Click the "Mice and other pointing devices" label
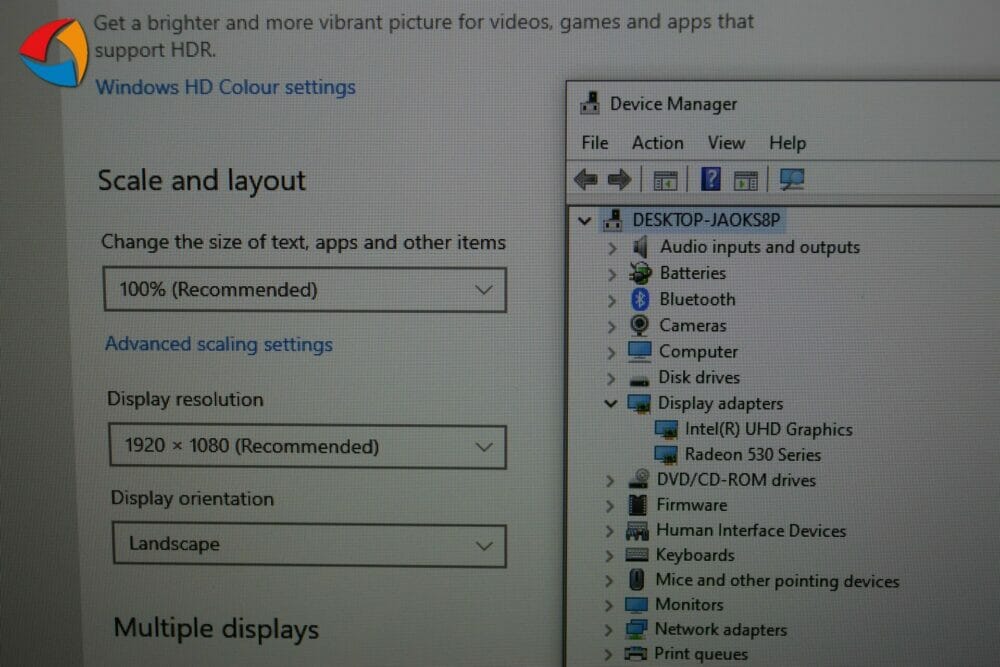The image size is (1000, 667). 777,580
